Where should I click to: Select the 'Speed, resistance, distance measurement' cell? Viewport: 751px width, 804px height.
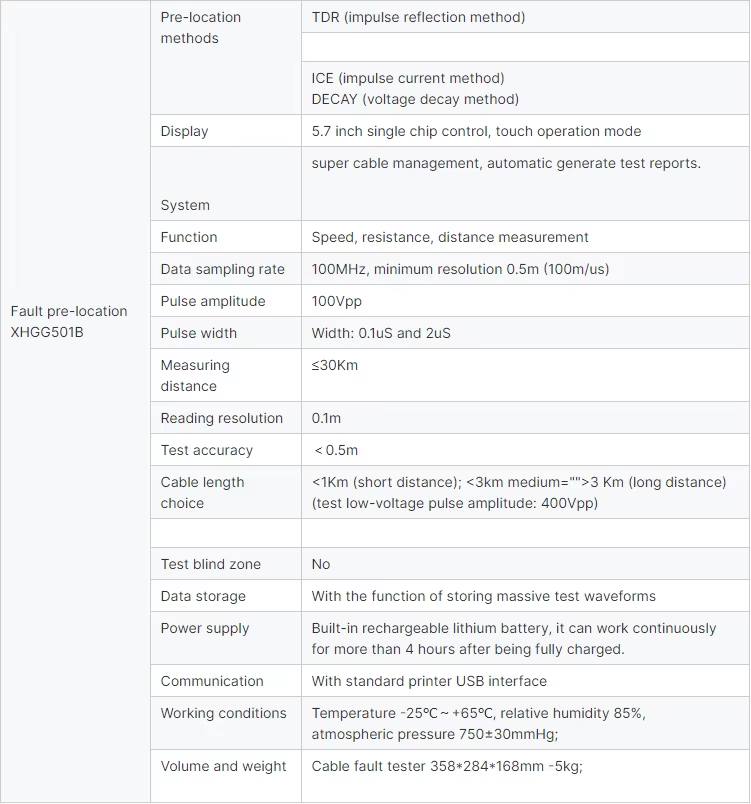click(450, 237)
